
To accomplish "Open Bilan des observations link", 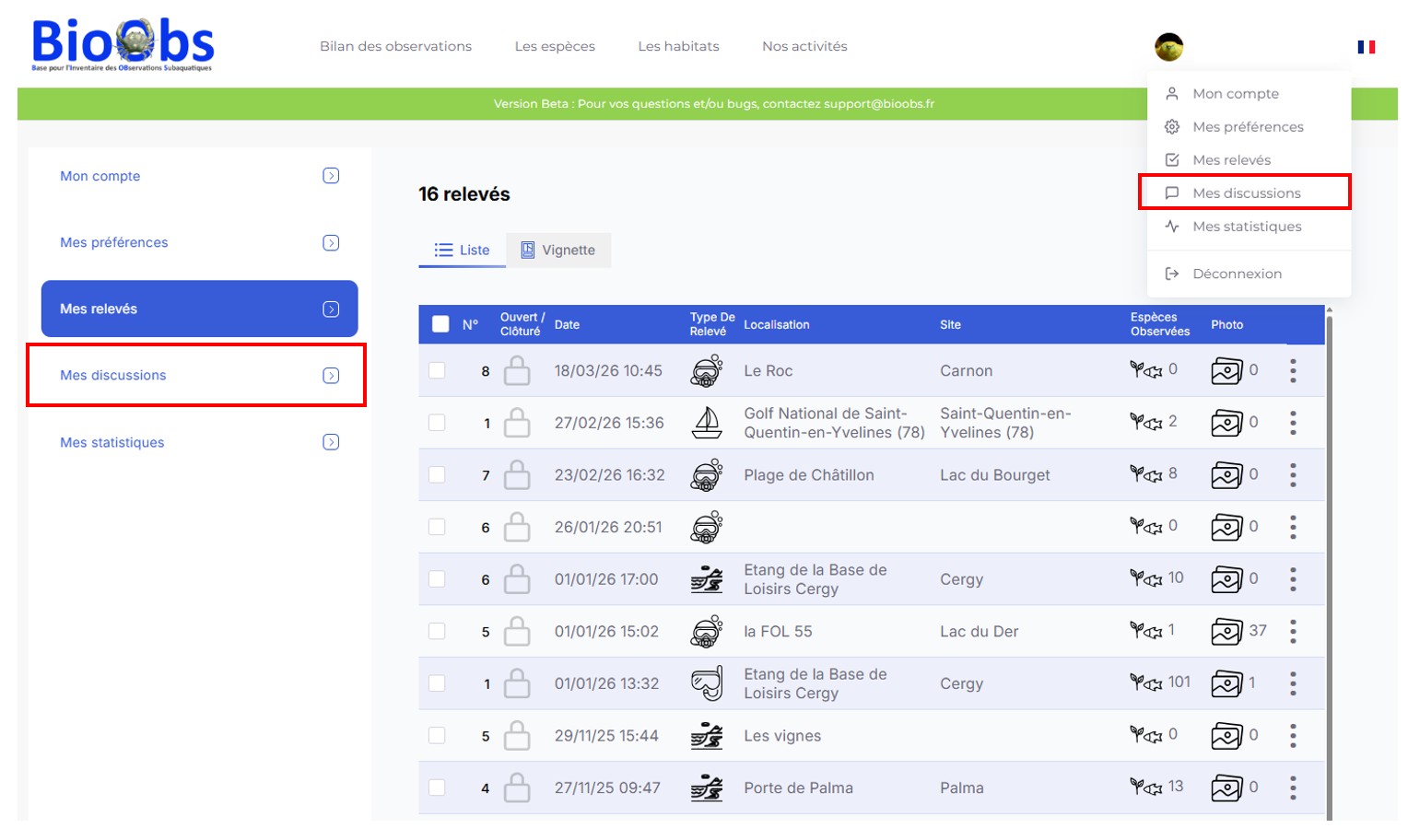I will 395,46.
